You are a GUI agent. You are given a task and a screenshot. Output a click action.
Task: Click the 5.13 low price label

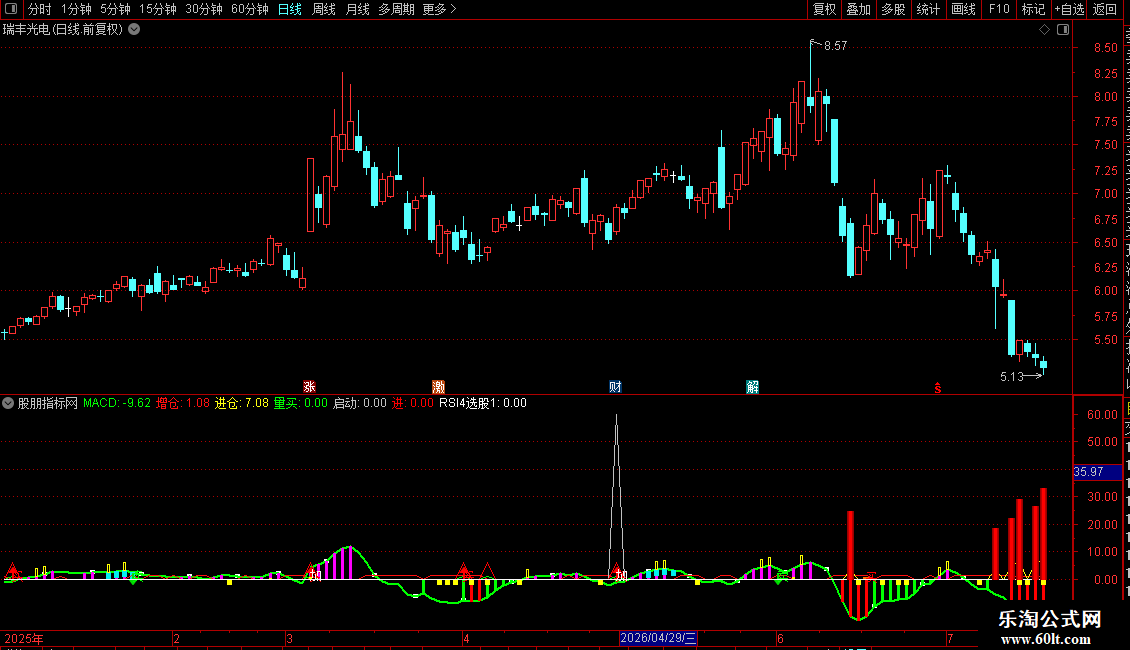click(x=1012, y=377)
